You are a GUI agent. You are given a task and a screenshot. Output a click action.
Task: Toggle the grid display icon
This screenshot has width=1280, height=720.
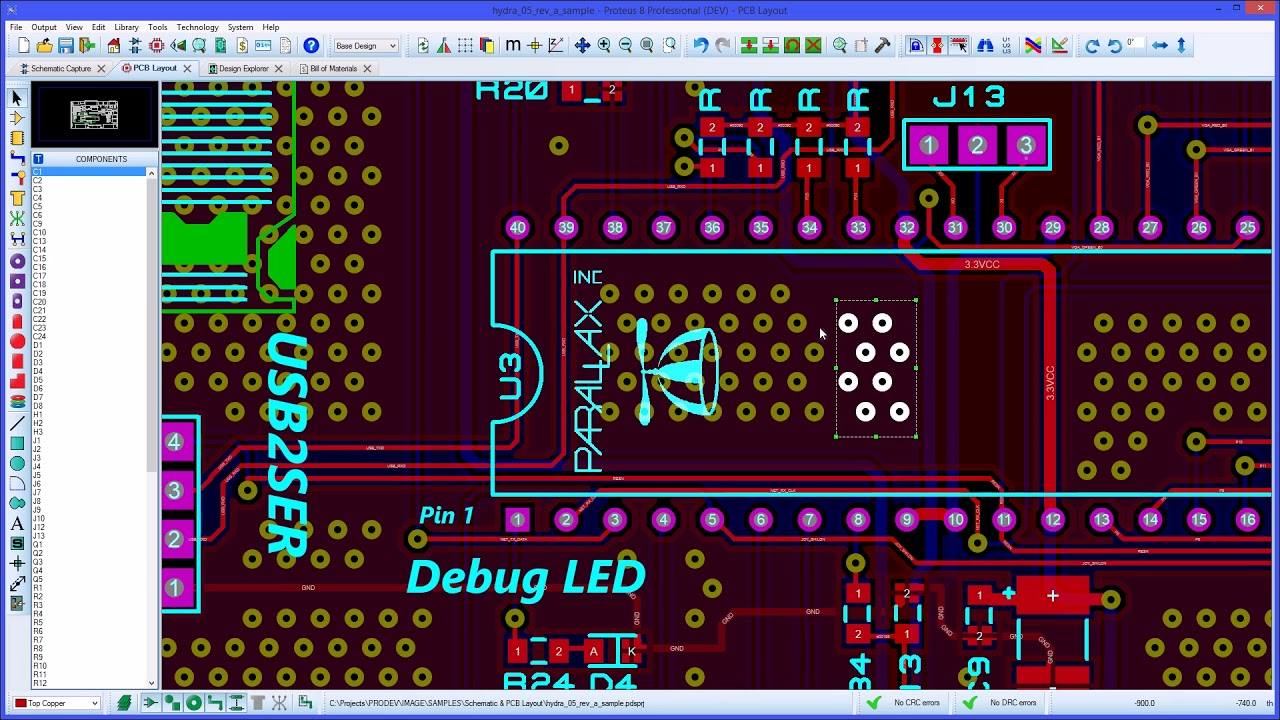465,45
